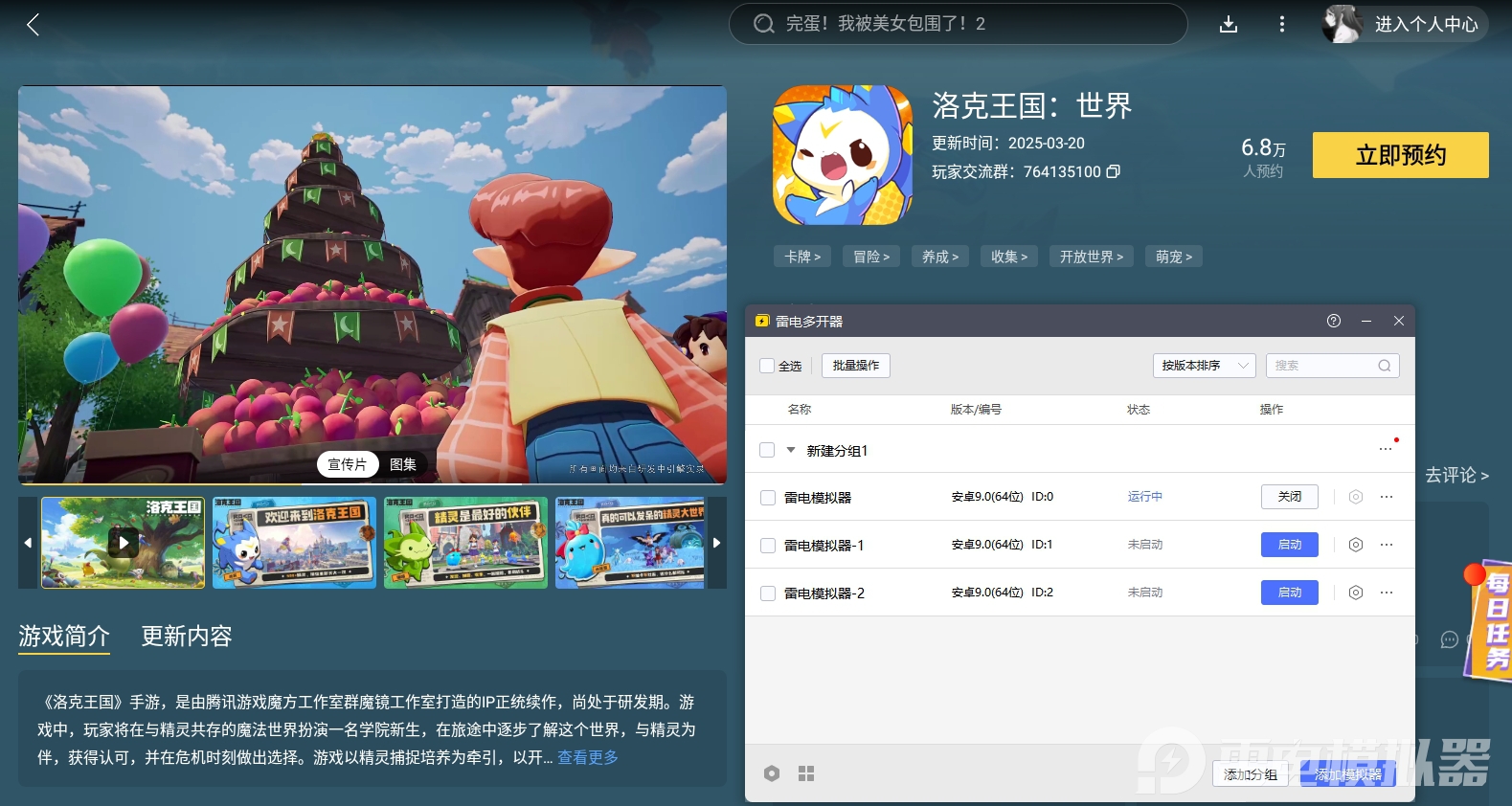Click the 添加分组 button
The width and height of the screenshot is (1512, 806).
coord(1251,774)
